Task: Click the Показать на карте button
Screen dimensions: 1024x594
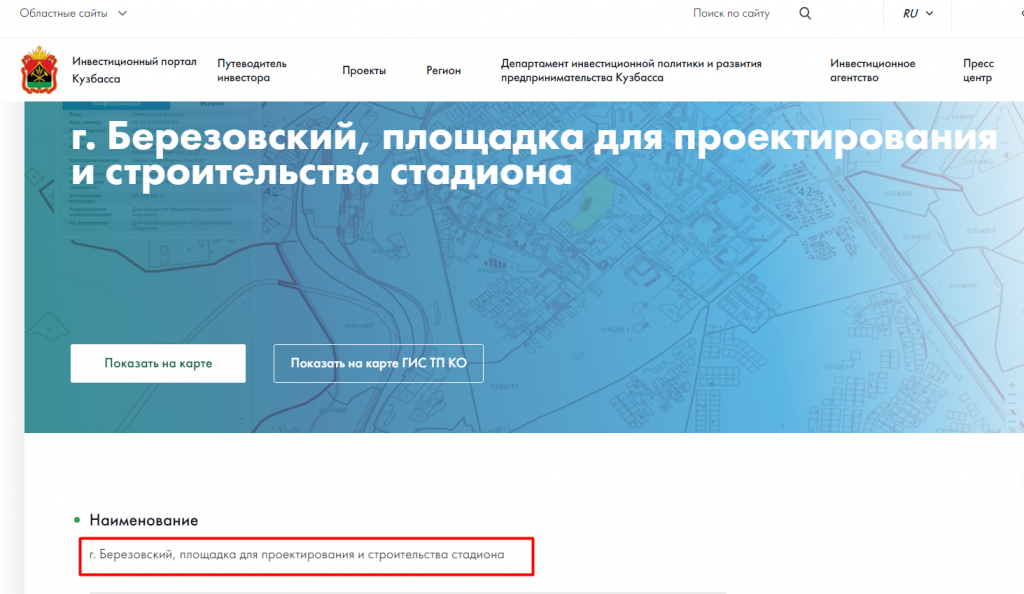Action: pyautogui.click(x=158, y=364)
